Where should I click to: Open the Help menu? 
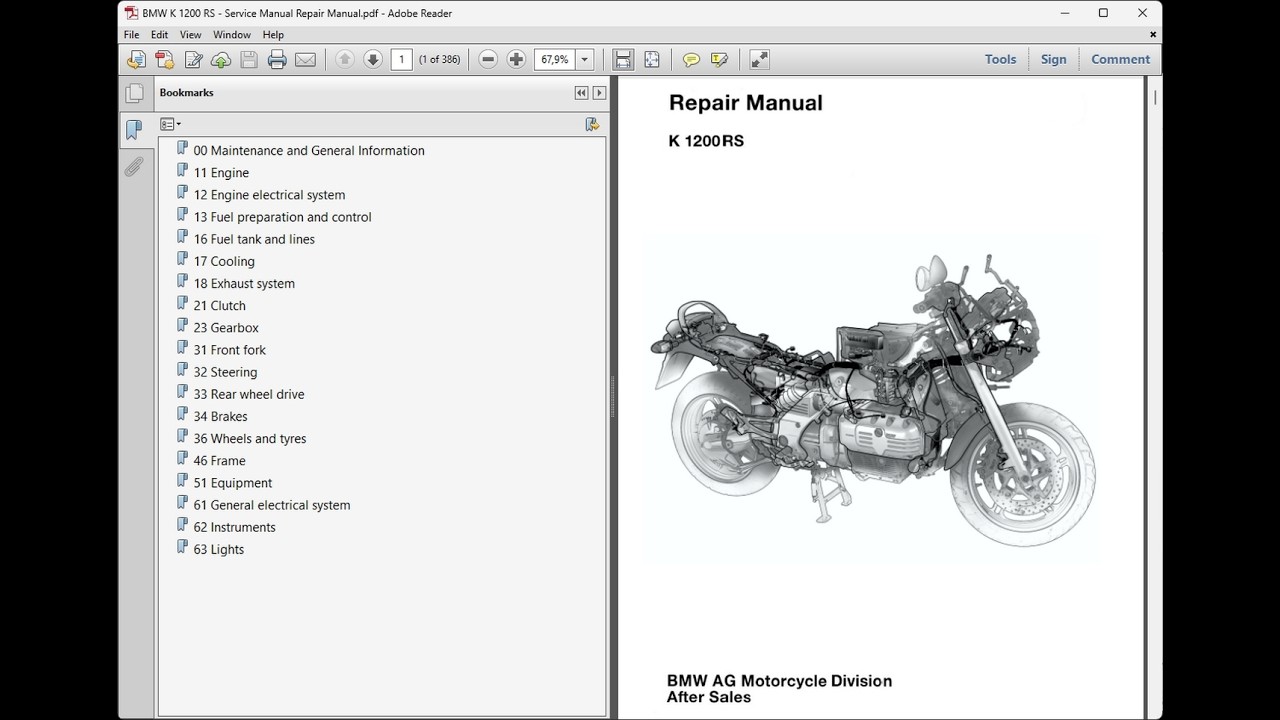pyautogui.click(x=273, y=35)
